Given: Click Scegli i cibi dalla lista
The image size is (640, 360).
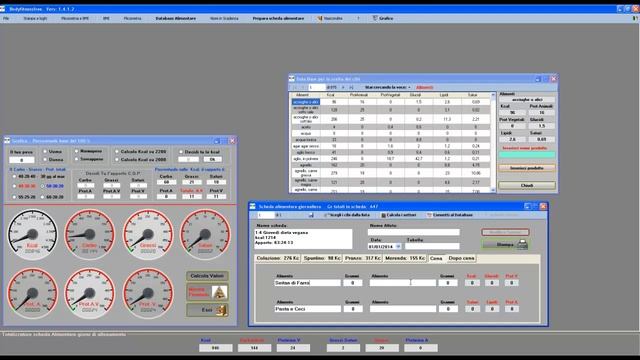Looking at the screenshot, I should [x=347, y=215].
